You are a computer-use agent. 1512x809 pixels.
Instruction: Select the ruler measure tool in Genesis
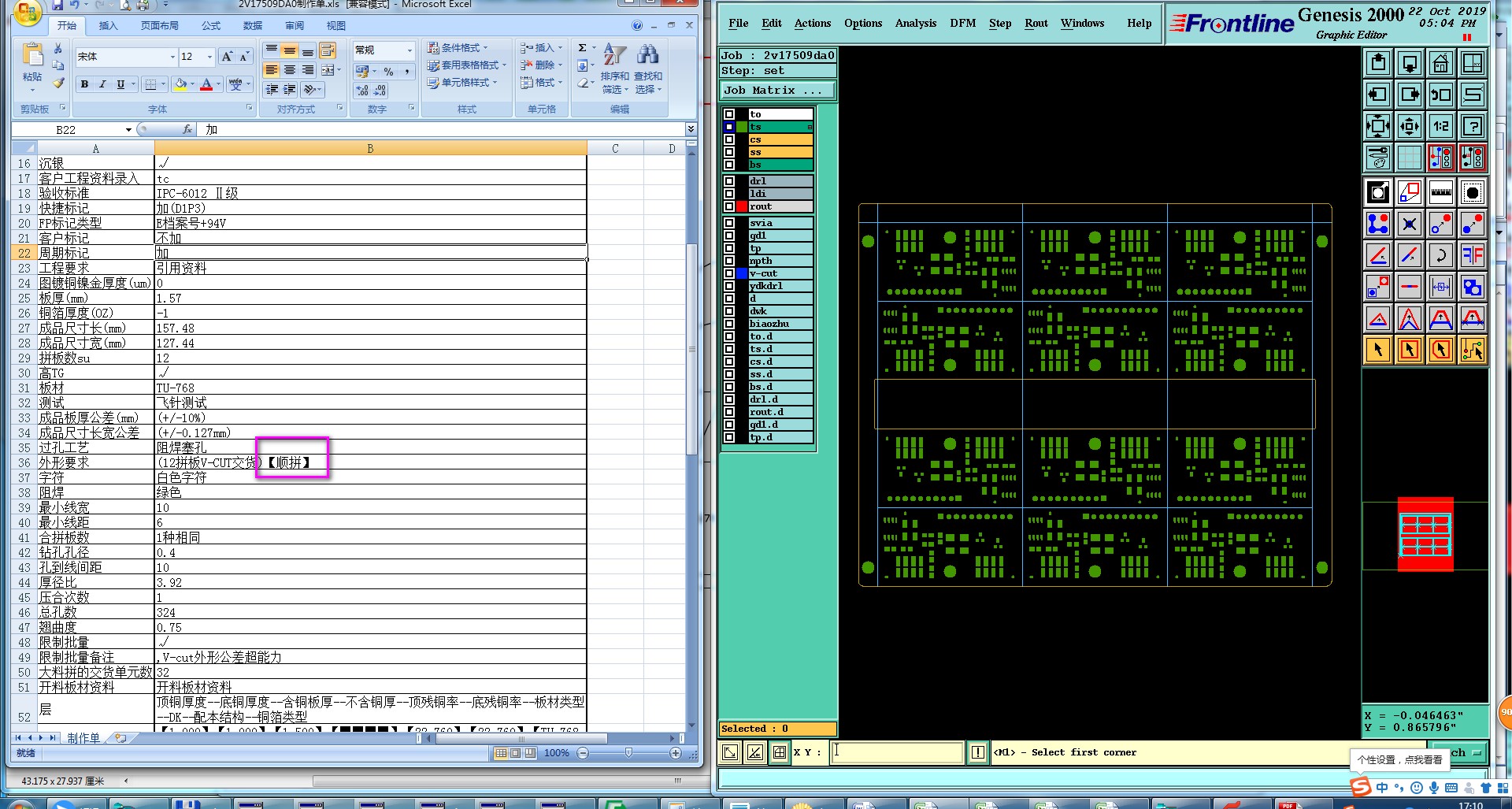(x=1441, y=192)
